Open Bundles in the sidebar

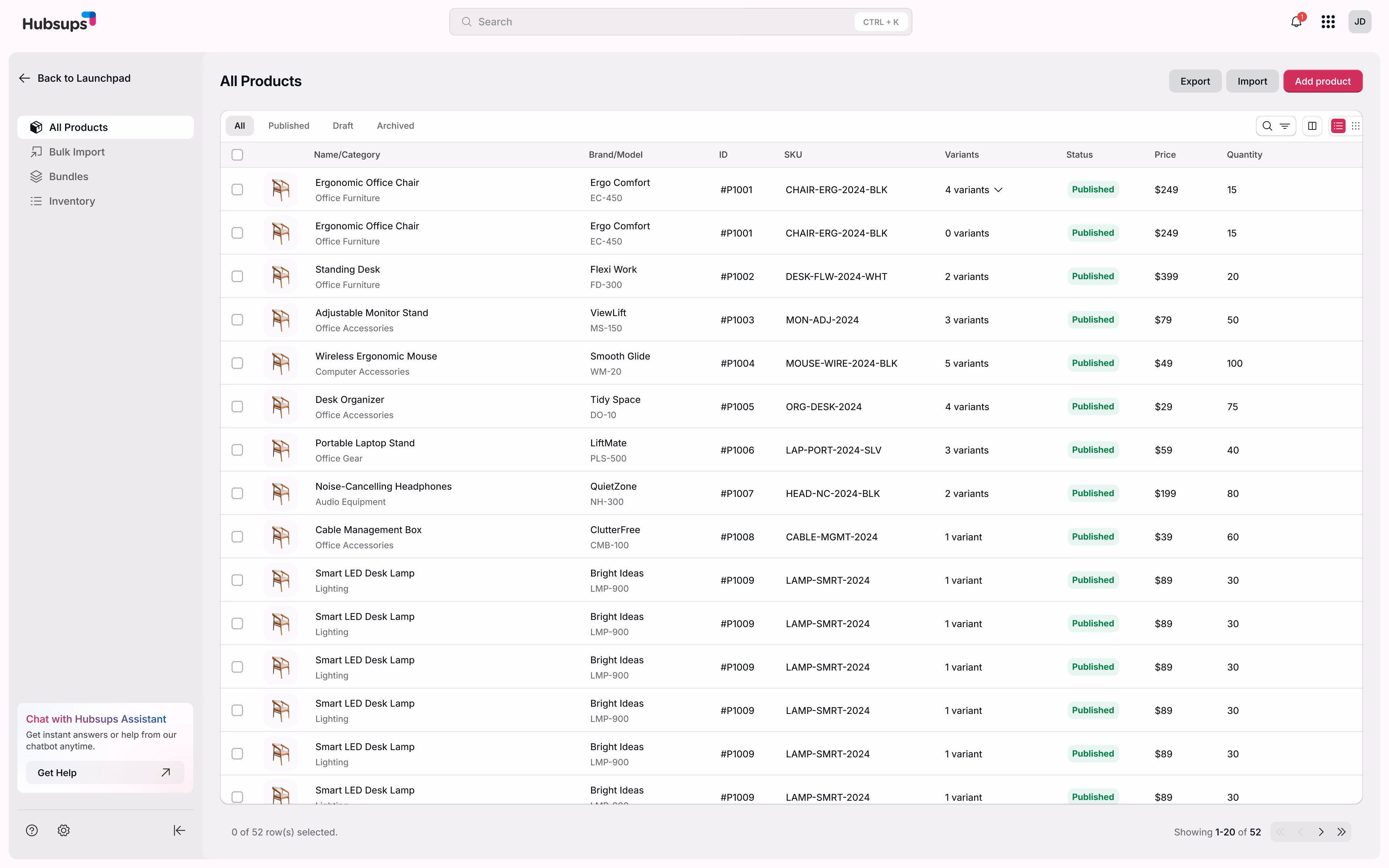106,176
